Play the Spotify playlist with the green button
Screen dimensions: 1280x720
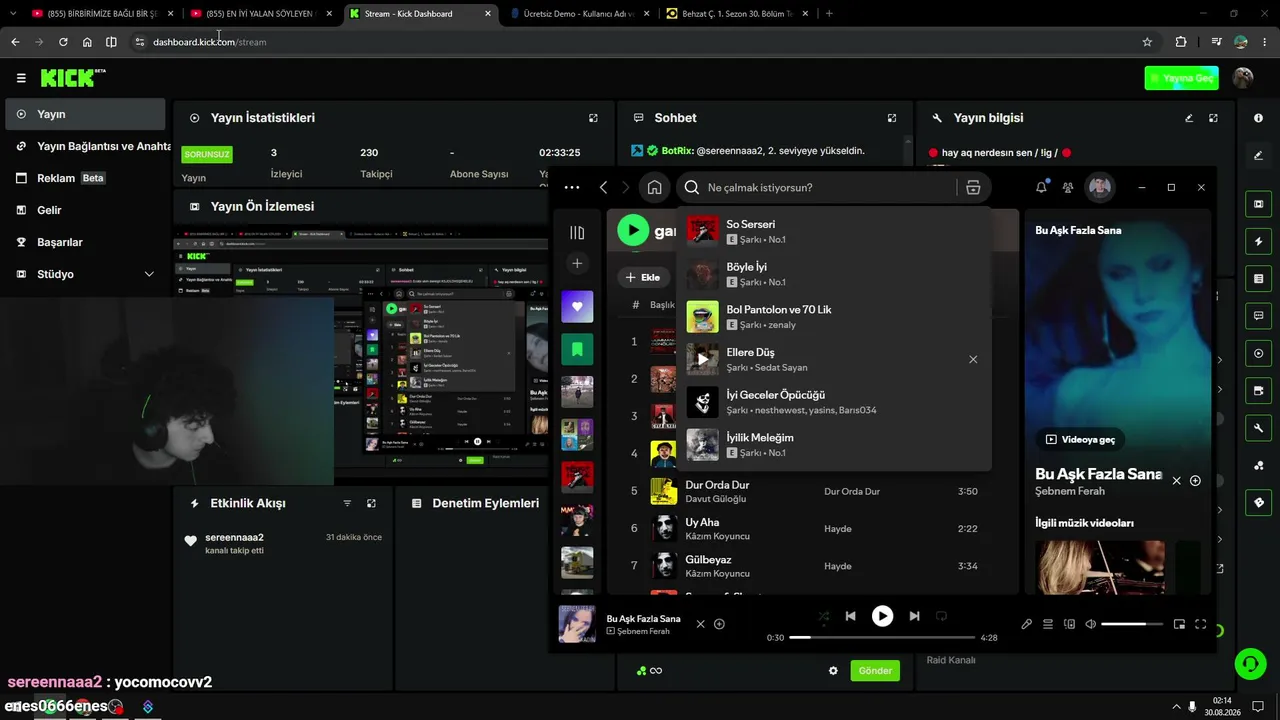633,230
